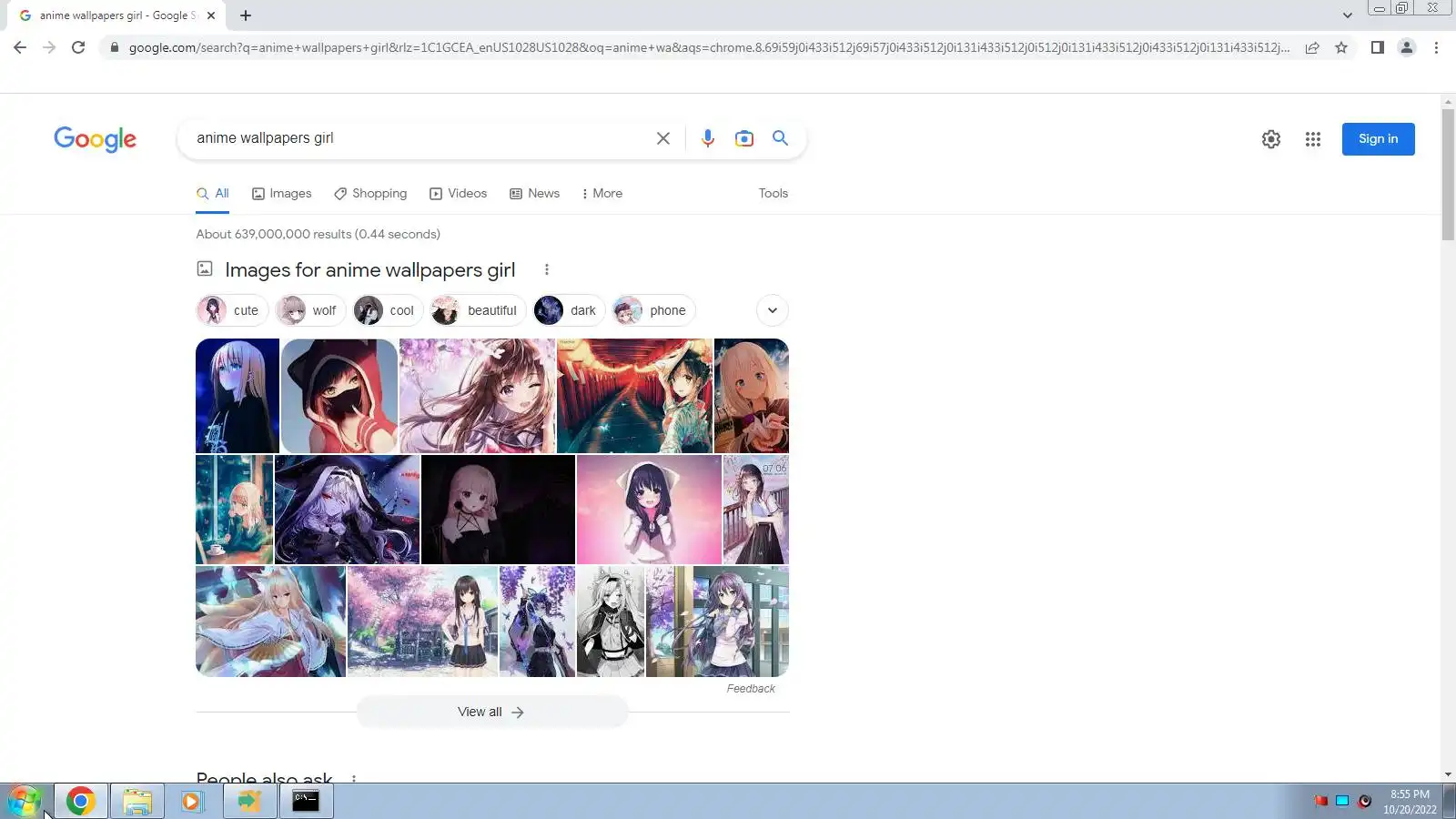The width and height of the screenshot is (1456, 819).
Task: Switch to the Videos tab
Action: (459, 193)
